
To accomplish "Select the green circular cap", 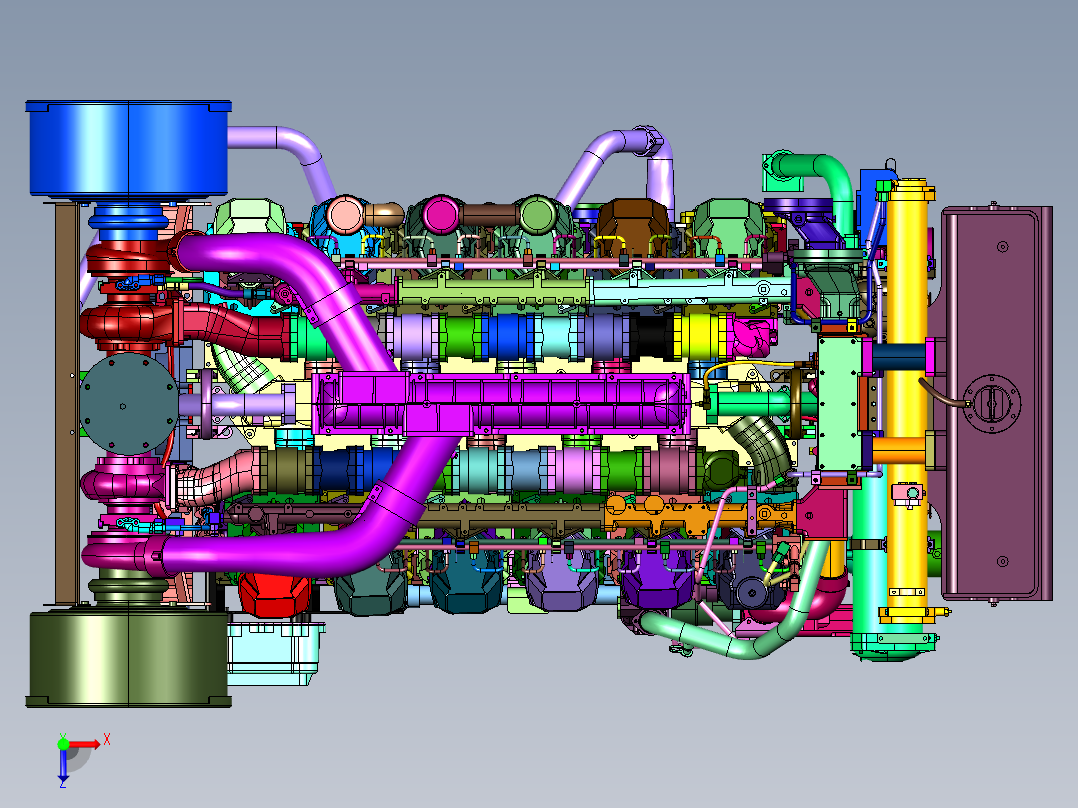I will (537, 215).
